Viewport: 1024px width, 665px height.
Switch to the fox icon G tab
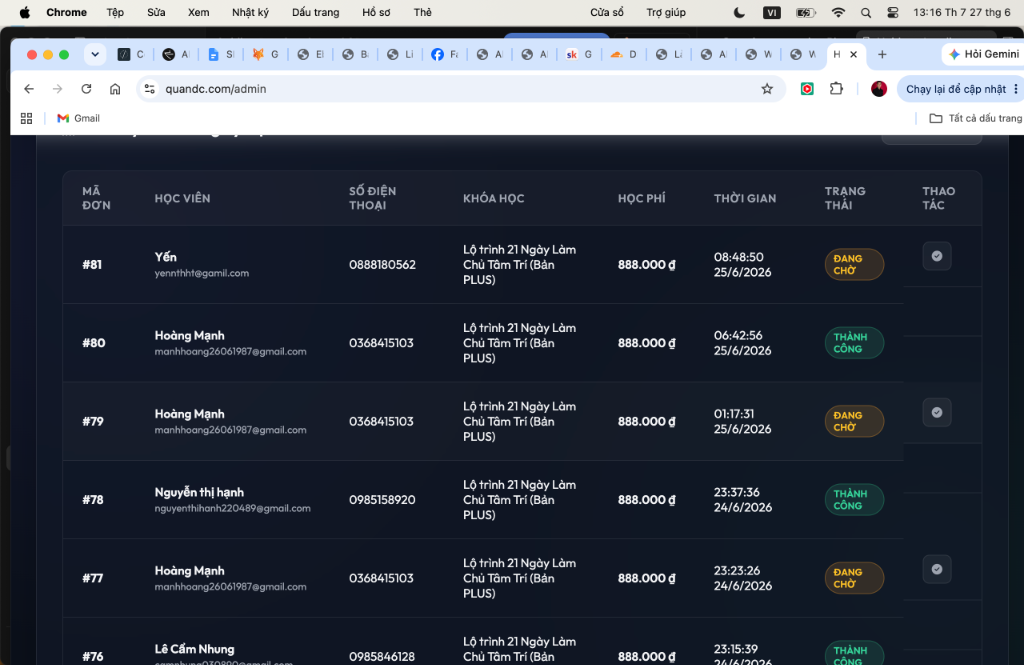pyautogui.click(x=266, y=55)
